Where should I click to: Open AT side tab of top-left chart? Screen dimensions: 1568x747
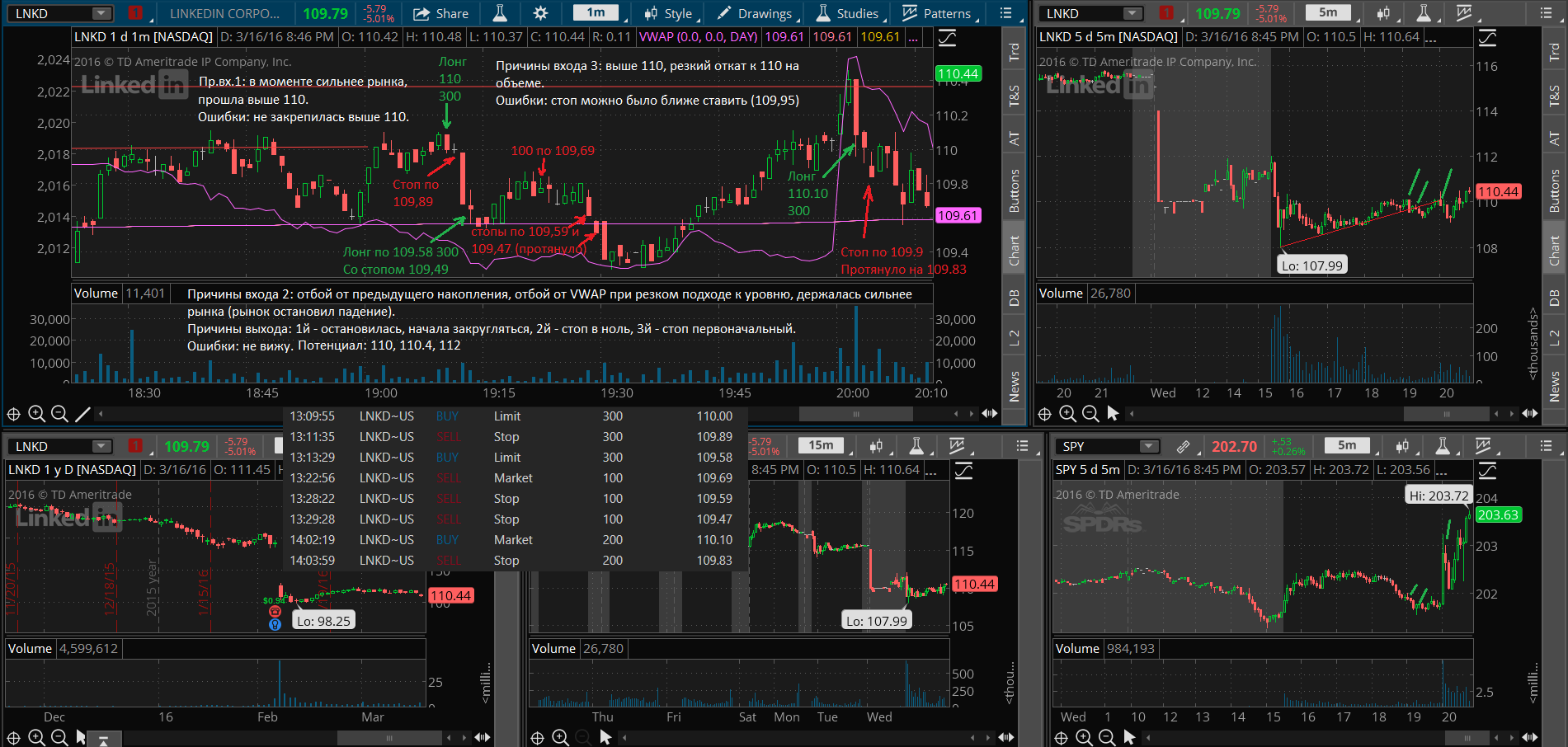click(1015, 139)
